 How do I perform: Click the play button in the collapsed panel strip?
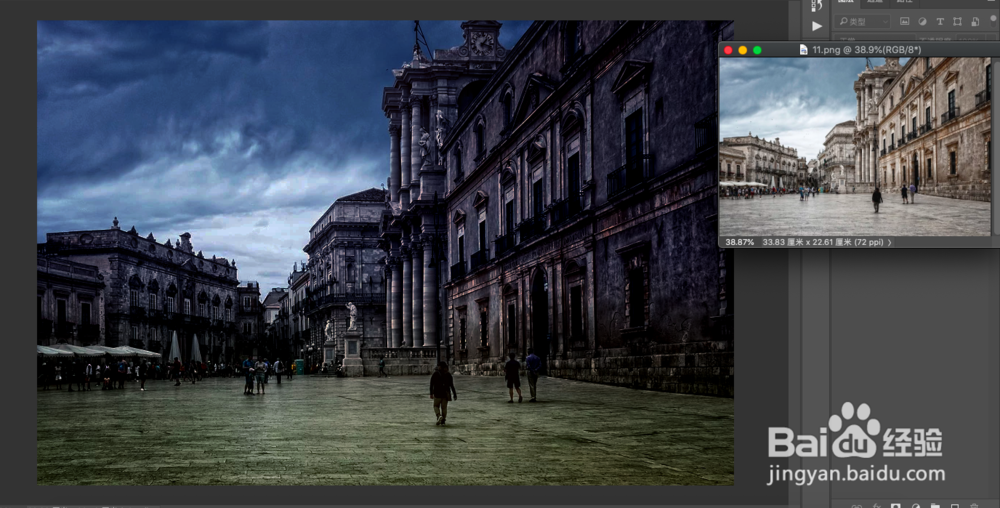[x=817, y=26]
